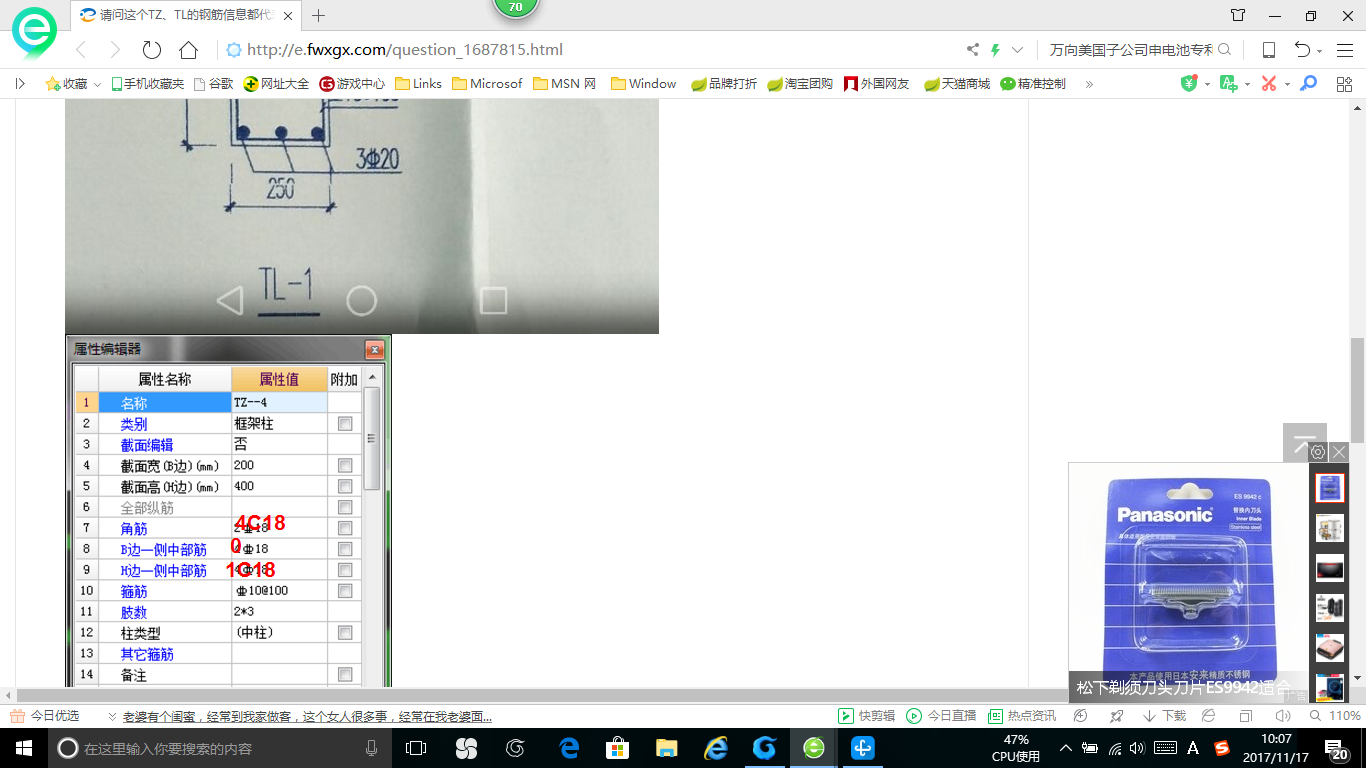Click the news headline link 老婆有个闺蜜
1366x768 pixels.
click(x=307, y=716)
